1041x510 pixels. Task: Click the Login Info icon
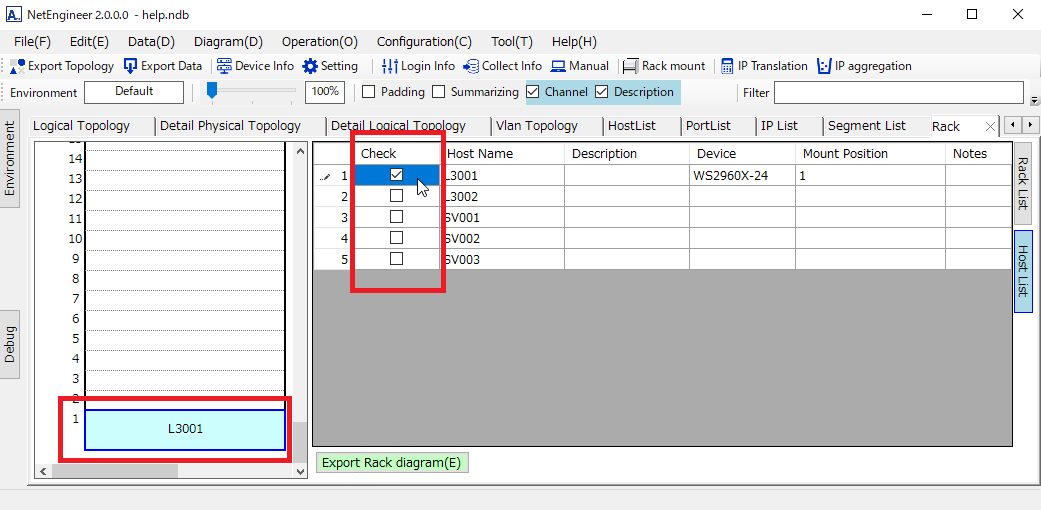pos(390,66)
